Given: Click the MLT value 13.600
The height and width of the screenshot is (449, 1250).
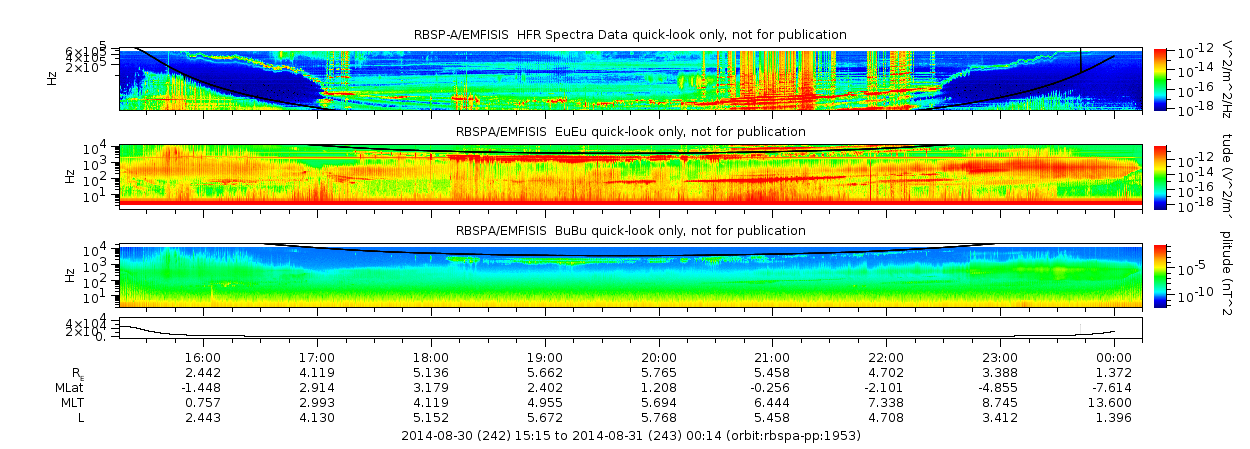Looking at the screenshot, I should 1114,402.
